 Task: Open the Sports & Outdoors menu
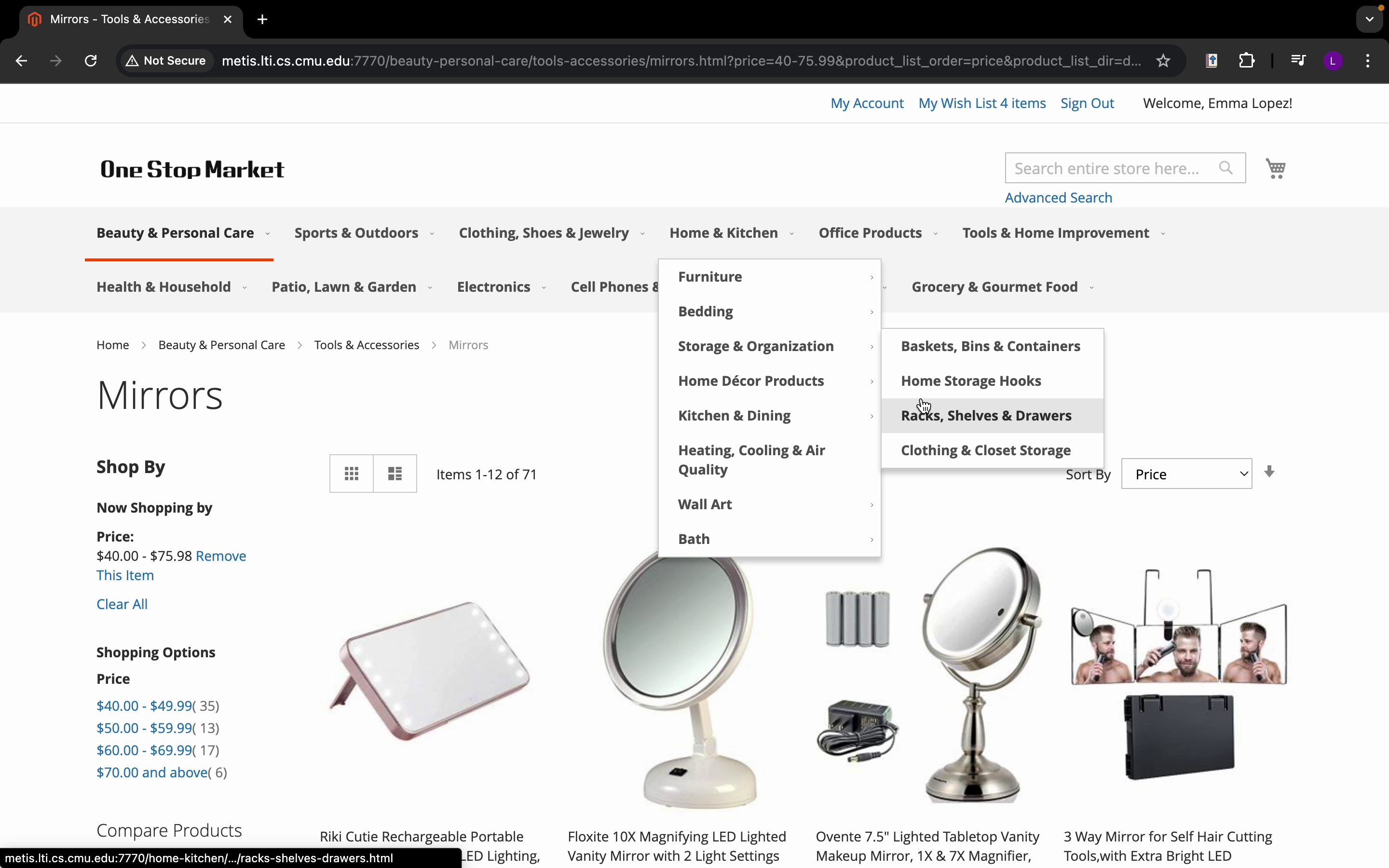[x=356, y=233]
